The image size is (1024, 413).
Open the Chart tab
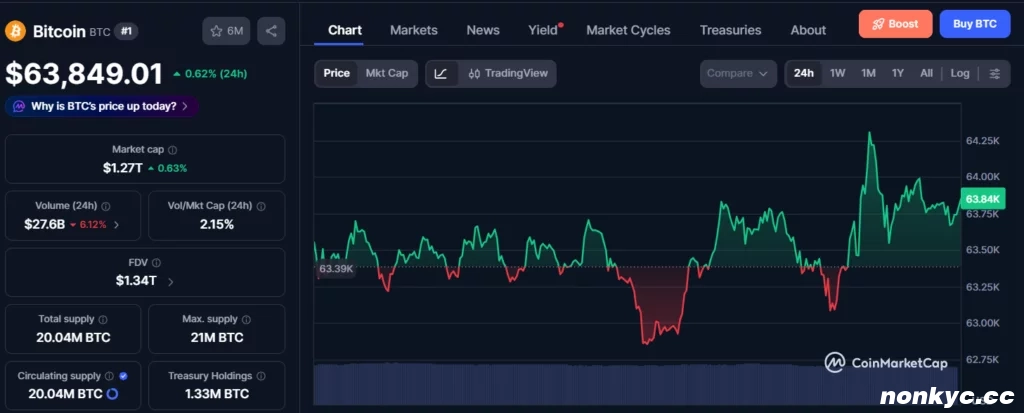click(x=345, y=30)
